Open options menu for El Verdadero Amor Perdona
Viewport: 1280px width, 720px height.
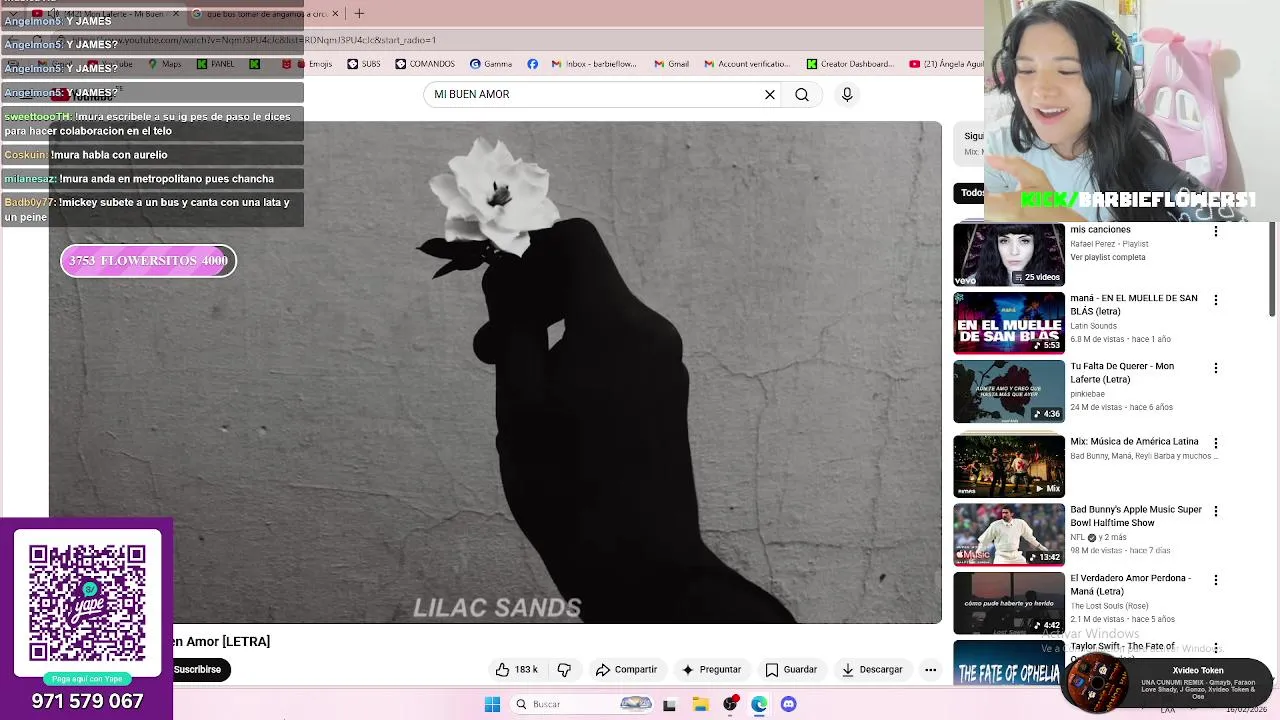[x=1216, y=580]
